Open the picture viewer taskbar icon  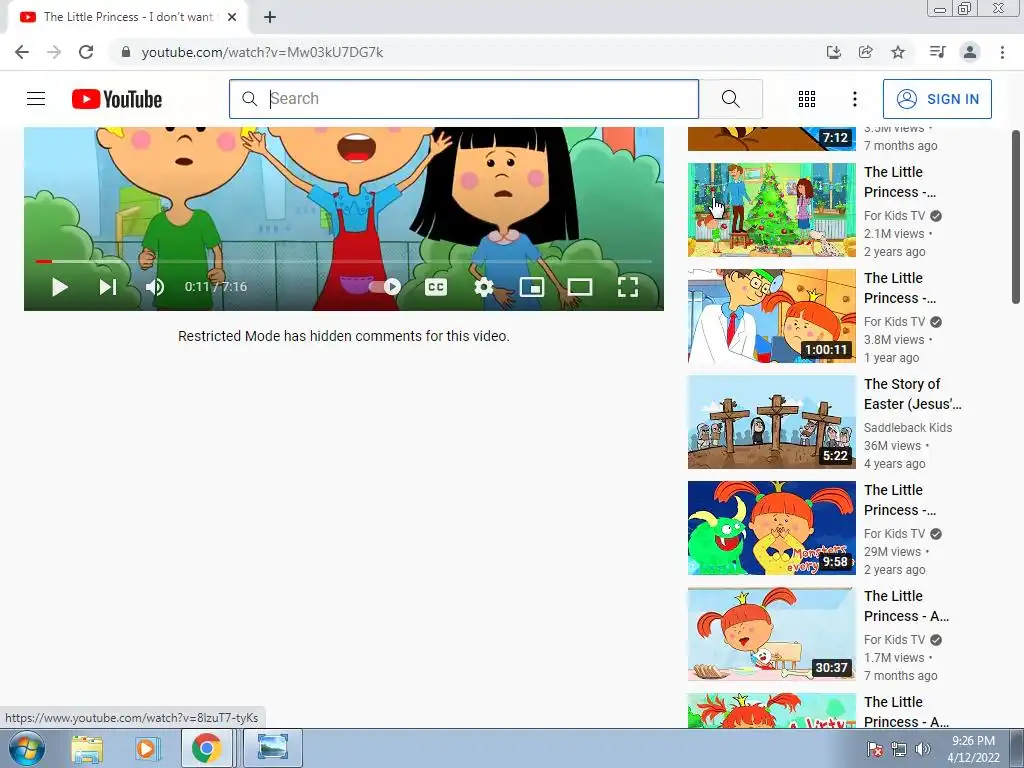click(x=272, y=748)
